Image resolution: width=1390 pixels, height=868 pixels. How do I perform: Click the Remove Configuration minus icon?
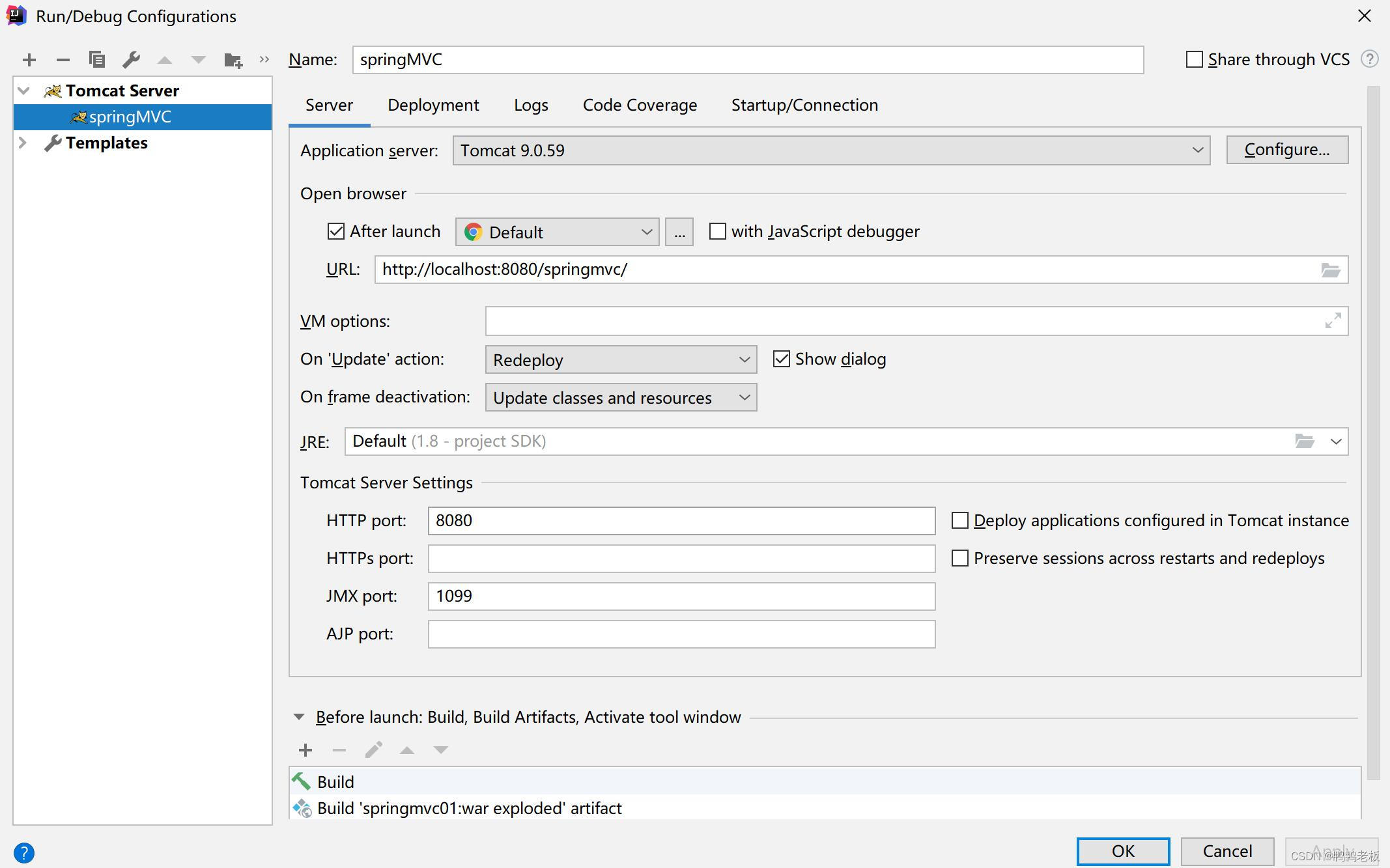tap(63, 61)
